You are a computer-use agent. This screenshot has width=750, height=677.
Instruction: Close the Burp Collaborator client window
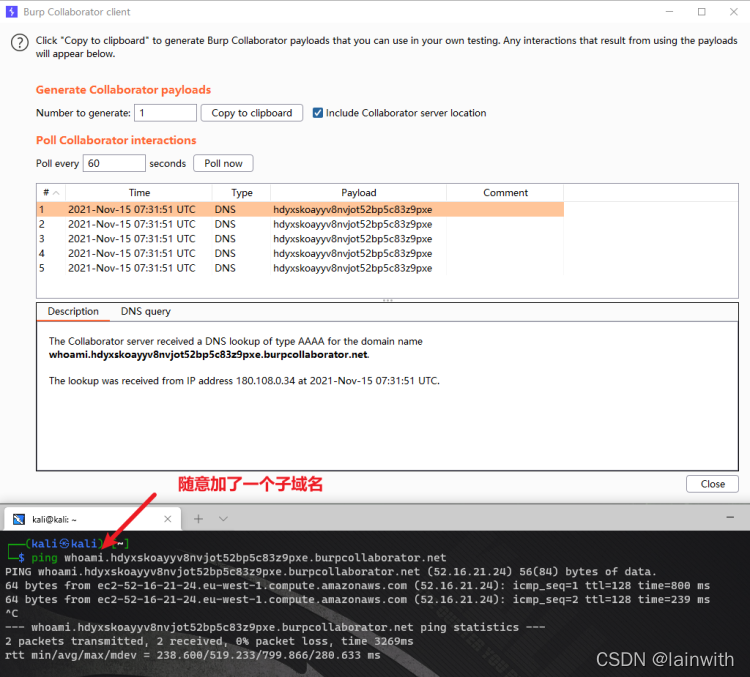733,11
